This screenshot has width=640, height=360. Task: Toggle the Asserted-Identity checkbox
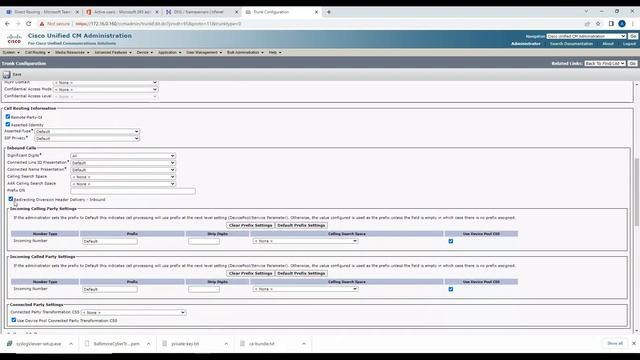[x=8, y=124]
